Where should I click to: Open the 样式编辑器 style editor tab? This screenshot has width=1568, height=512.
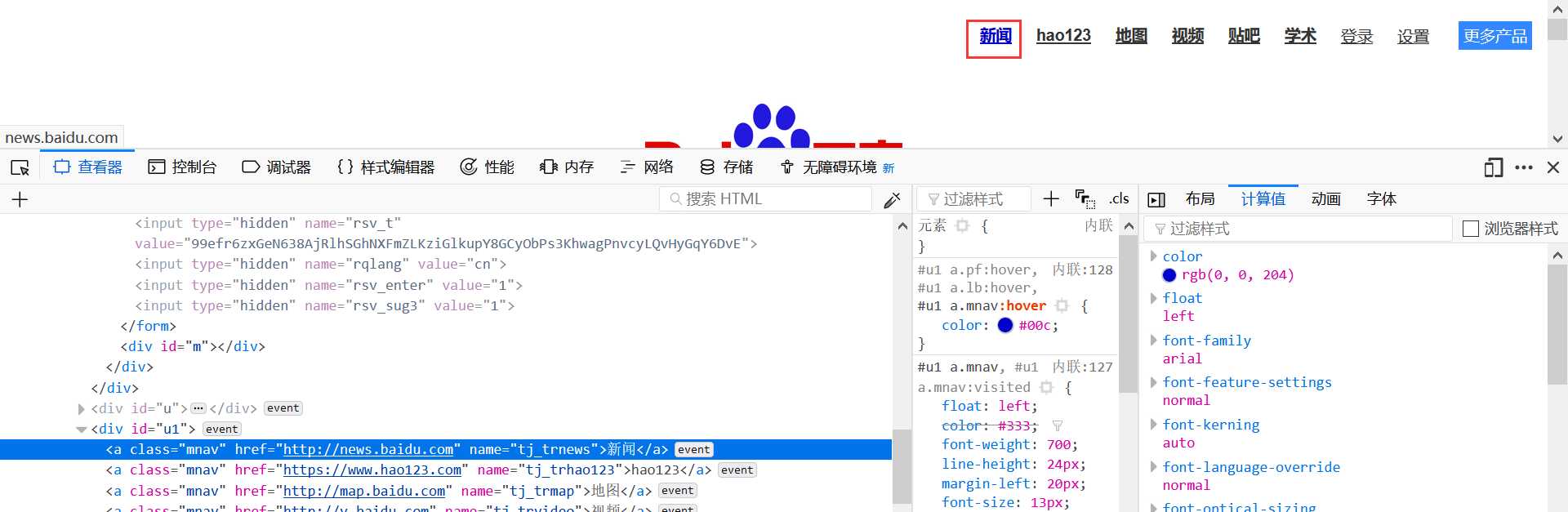click(385, 167)
